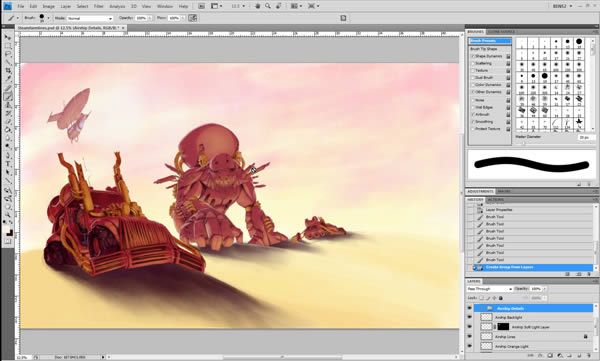Image resolution: width=600 pixels, height=361 pixels.
Task: Lock all icon in Layers lock row
Action: [x=501, y=298]
